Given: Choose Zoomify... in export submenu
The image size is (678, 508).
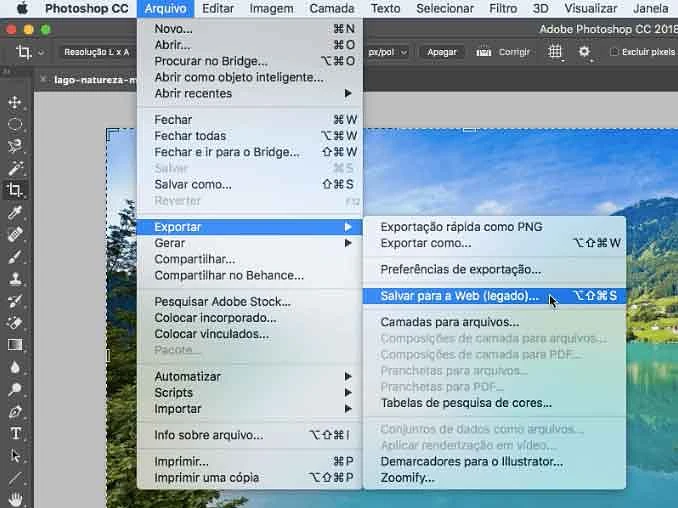Looking at the screenshot, I should (x=494, y=478).
